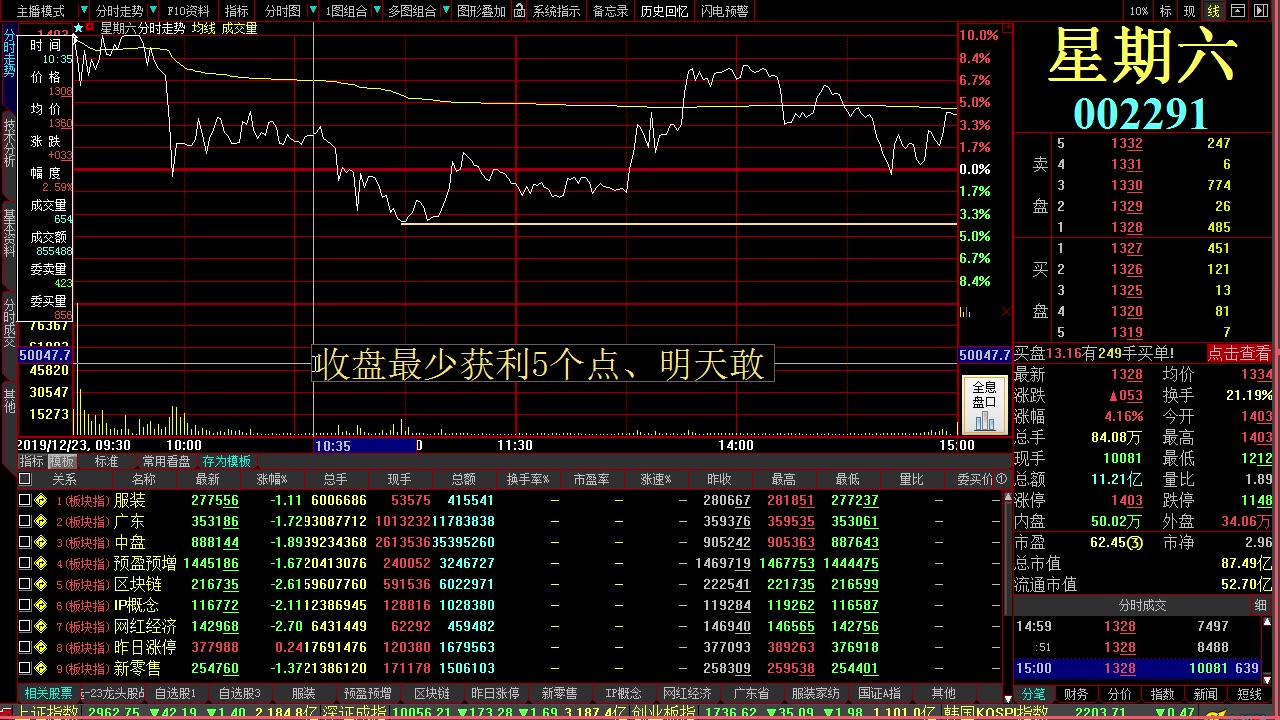Open 系统指示 in the toolbar

point(556,11)
